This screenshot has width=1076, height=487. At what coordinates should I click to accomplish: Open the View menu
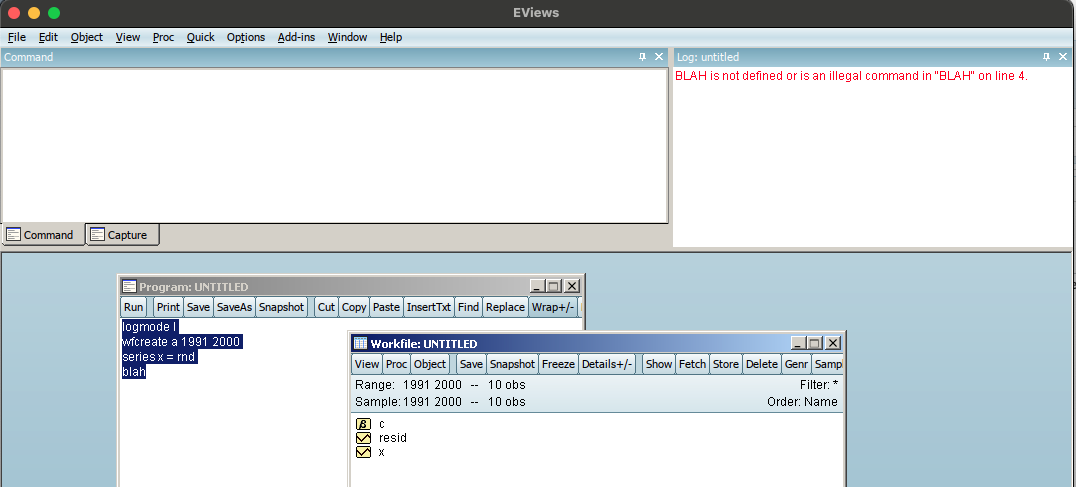pos(128,37)
